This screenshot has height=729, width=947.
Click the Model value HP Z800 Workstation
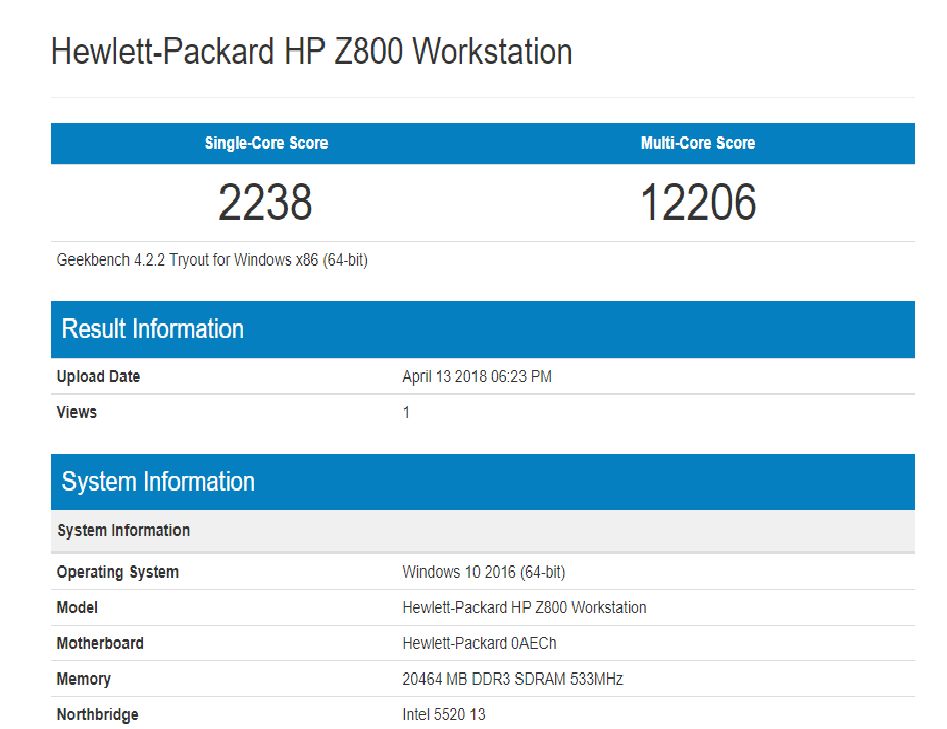tap(524, 607)
